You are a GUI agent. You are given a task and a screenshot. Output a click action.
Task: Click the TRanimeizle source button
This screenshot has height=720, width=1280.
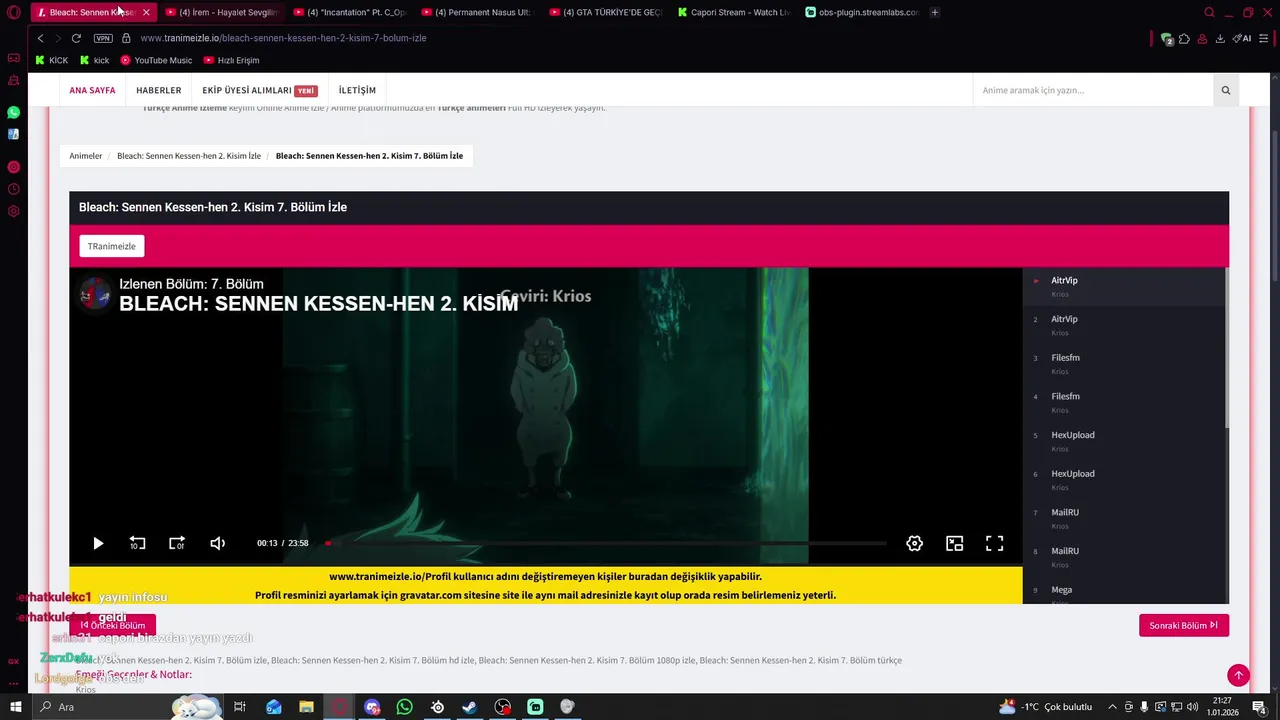(112, 246)
